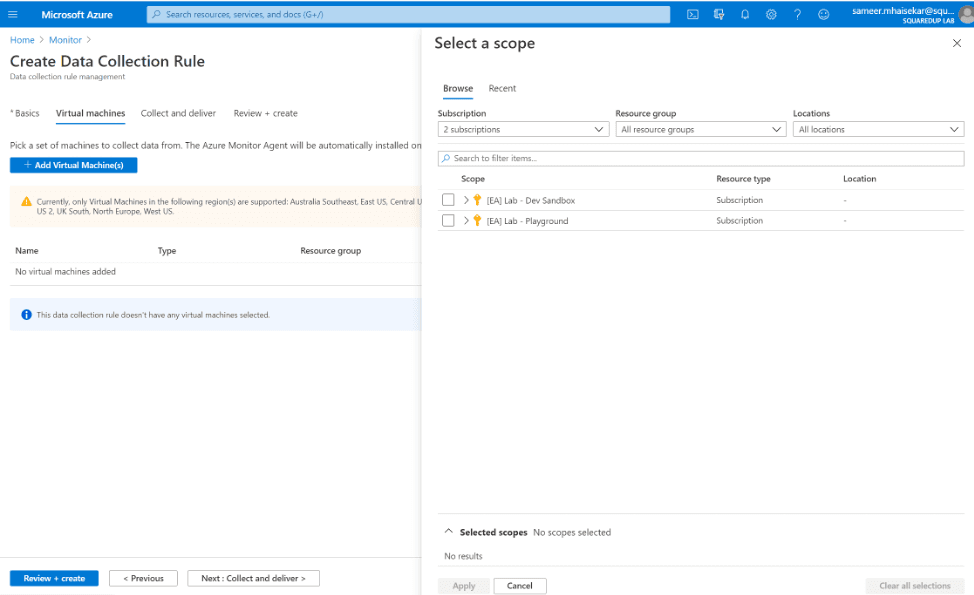Open the Subscription dropdown

pos(523,130)
